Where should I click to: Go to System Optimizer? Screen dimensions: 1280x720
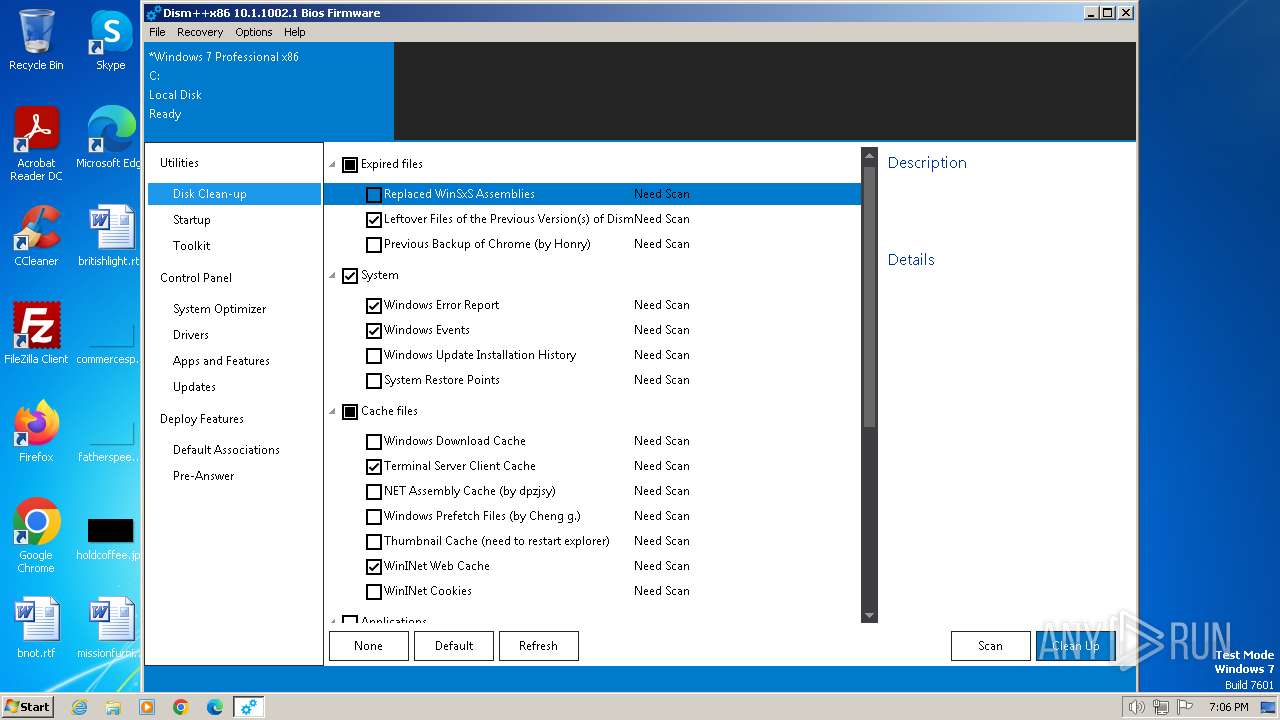coord(220,309)
